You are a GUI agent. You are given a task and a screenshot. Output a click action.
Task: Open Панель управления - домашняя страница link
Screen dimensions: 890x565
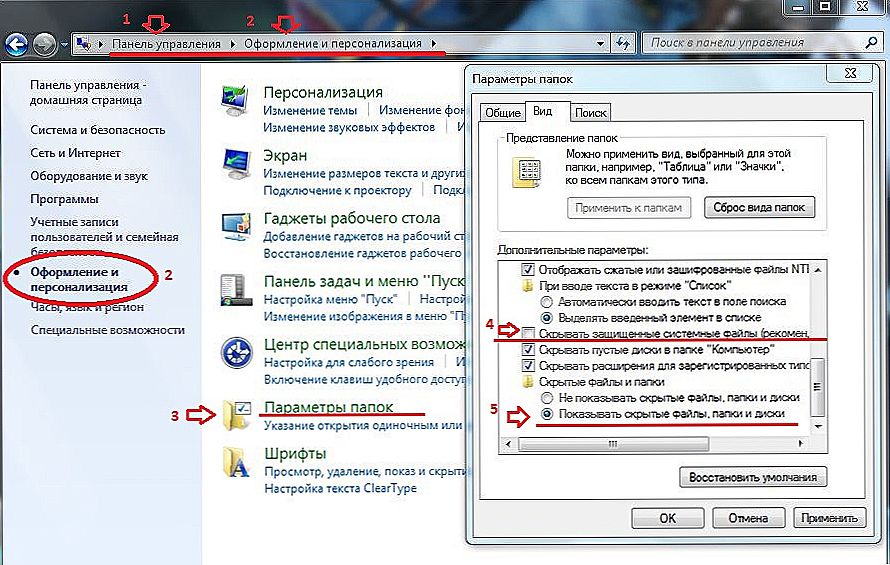pos(88,93)
